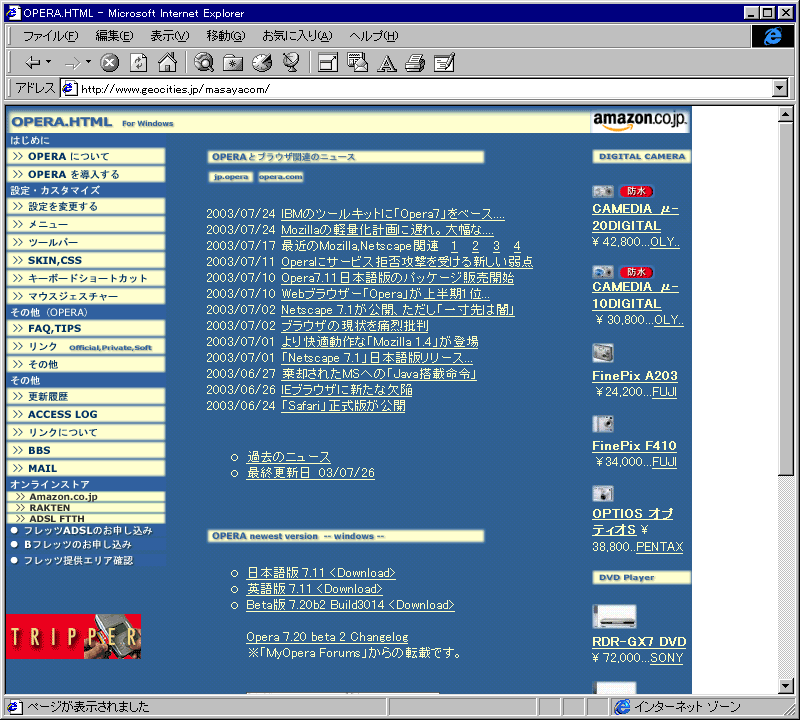Stop loading with the Stop icon

pos(109,63)
